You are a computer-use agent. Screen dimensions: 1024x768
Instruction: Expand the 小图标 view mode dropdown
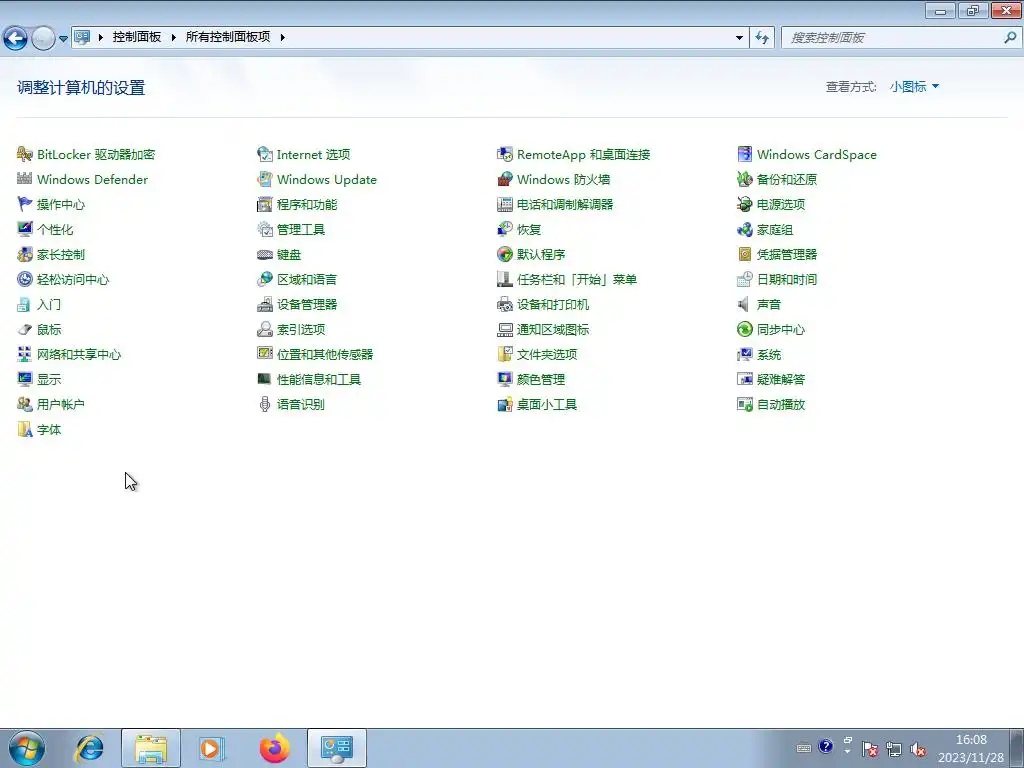(x=914, y=87)
